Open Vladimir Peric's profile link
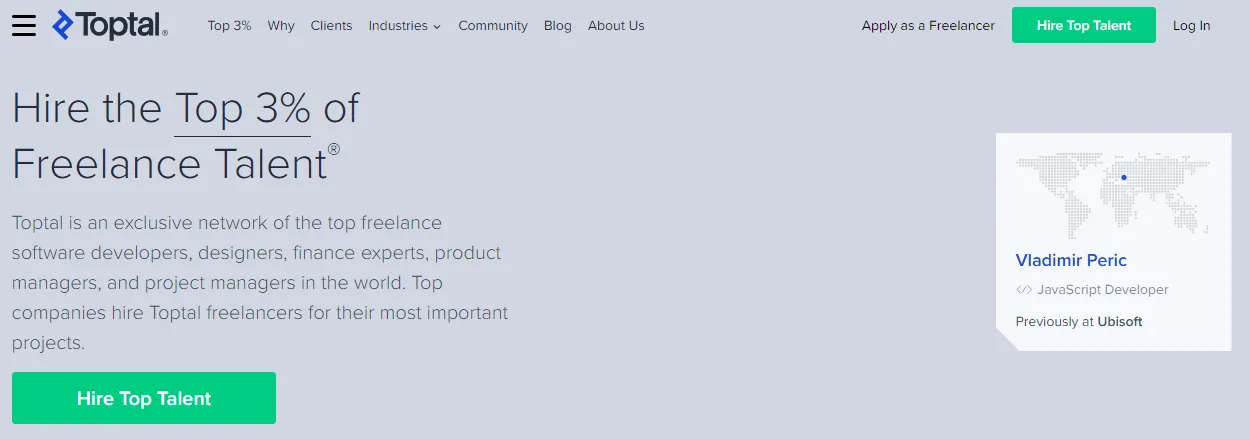This screenshot has width=1250, height=439. click(x=1071, y=261)
